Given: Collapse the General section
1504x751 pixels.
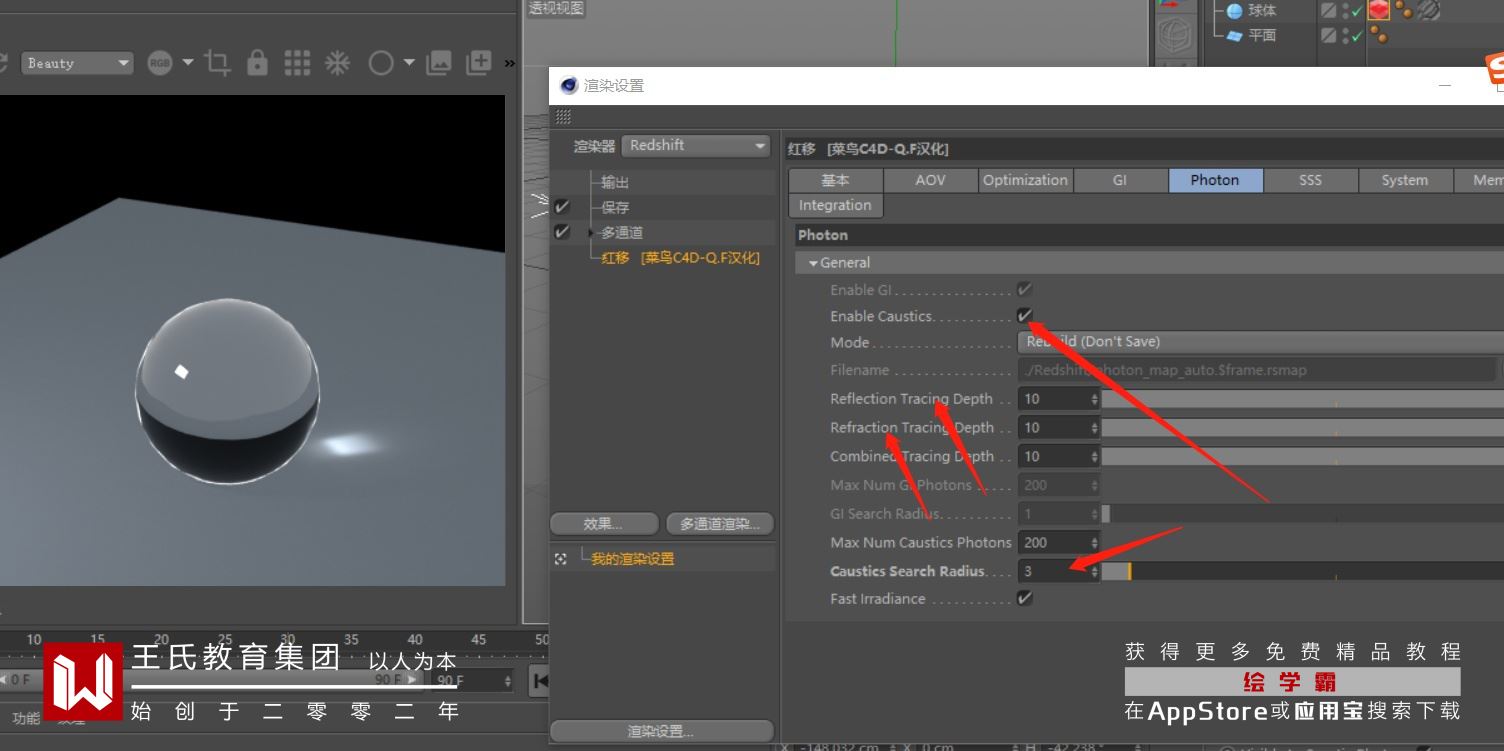Looking at the screenshot, I should pos(813,263).
